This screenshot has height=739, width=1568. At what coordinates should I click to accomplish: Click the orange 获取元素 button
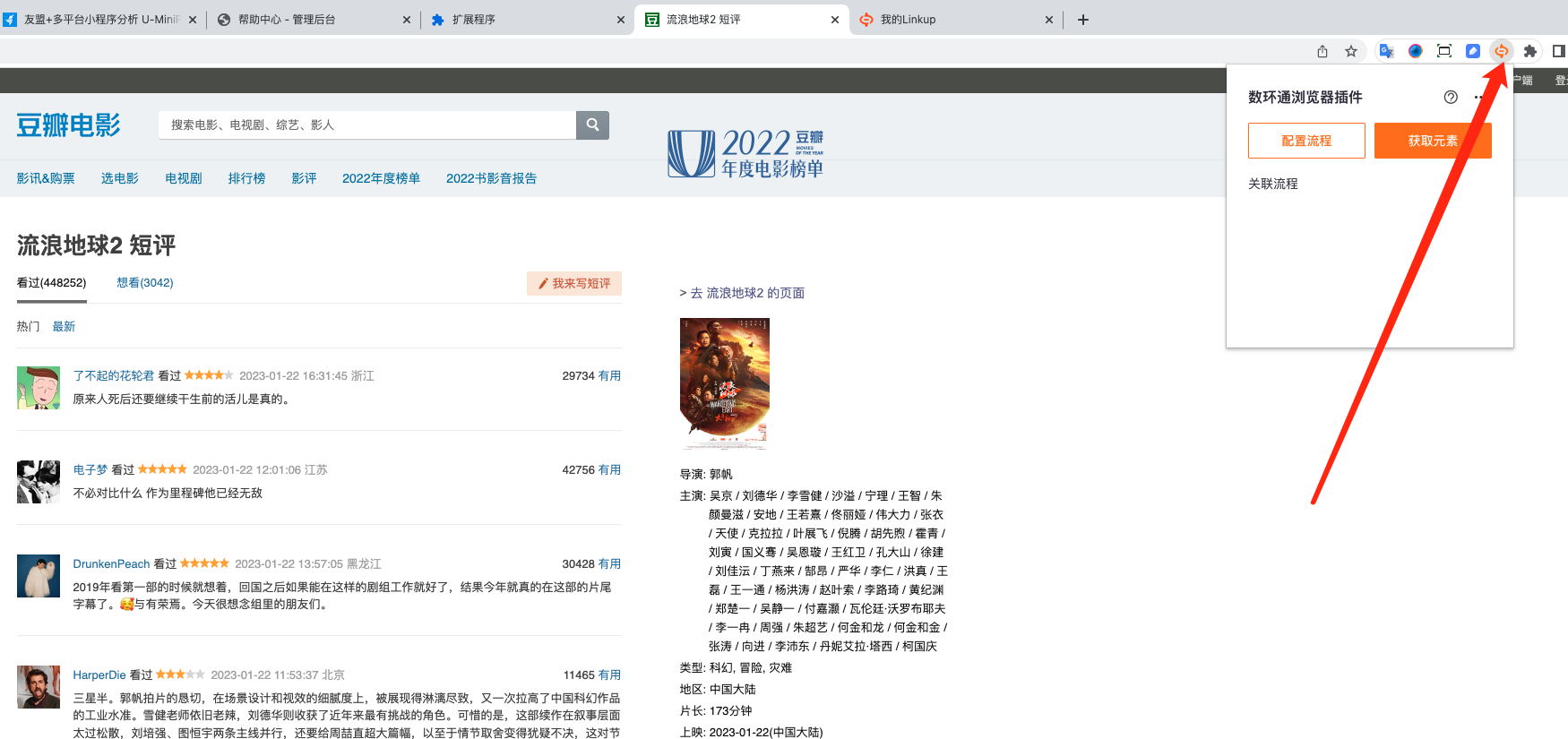1433,141
